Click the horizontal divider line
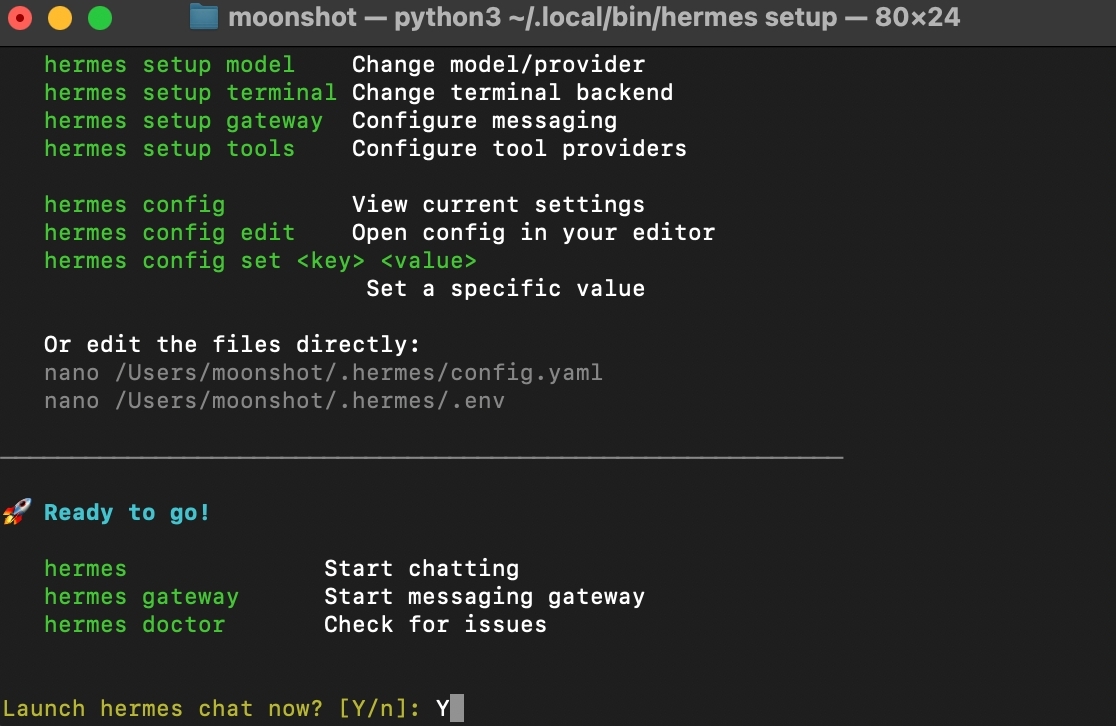1116x726 pixels. click(422, 457)
